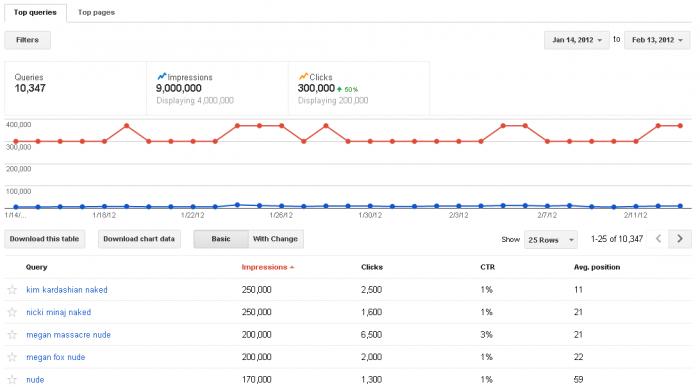Click Download chart data button
Viewport: 700px width, 387px height.
(x=139, y=239)
